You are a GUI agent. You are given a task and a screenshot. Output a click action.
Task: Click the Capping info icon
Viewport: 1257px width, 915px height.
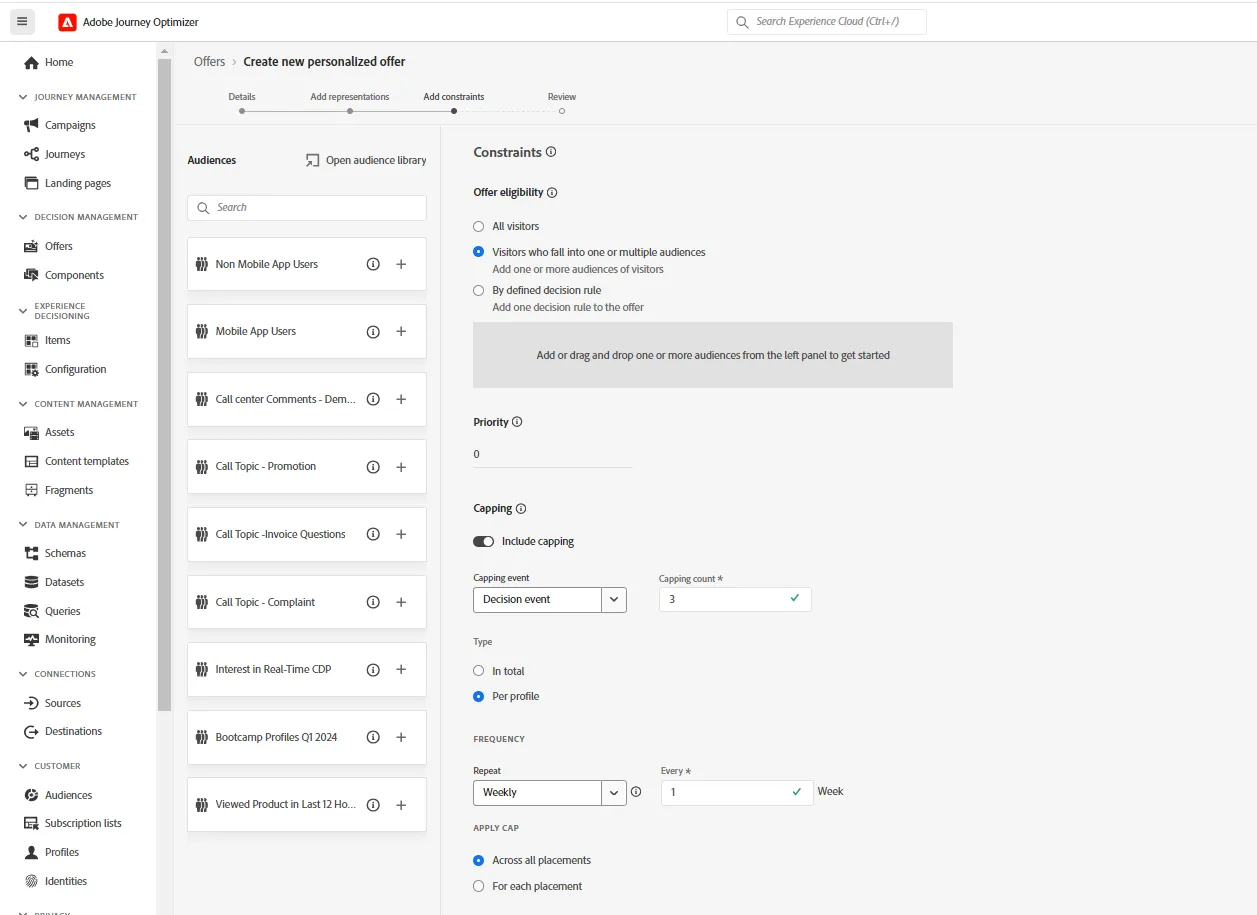point(521,509)
